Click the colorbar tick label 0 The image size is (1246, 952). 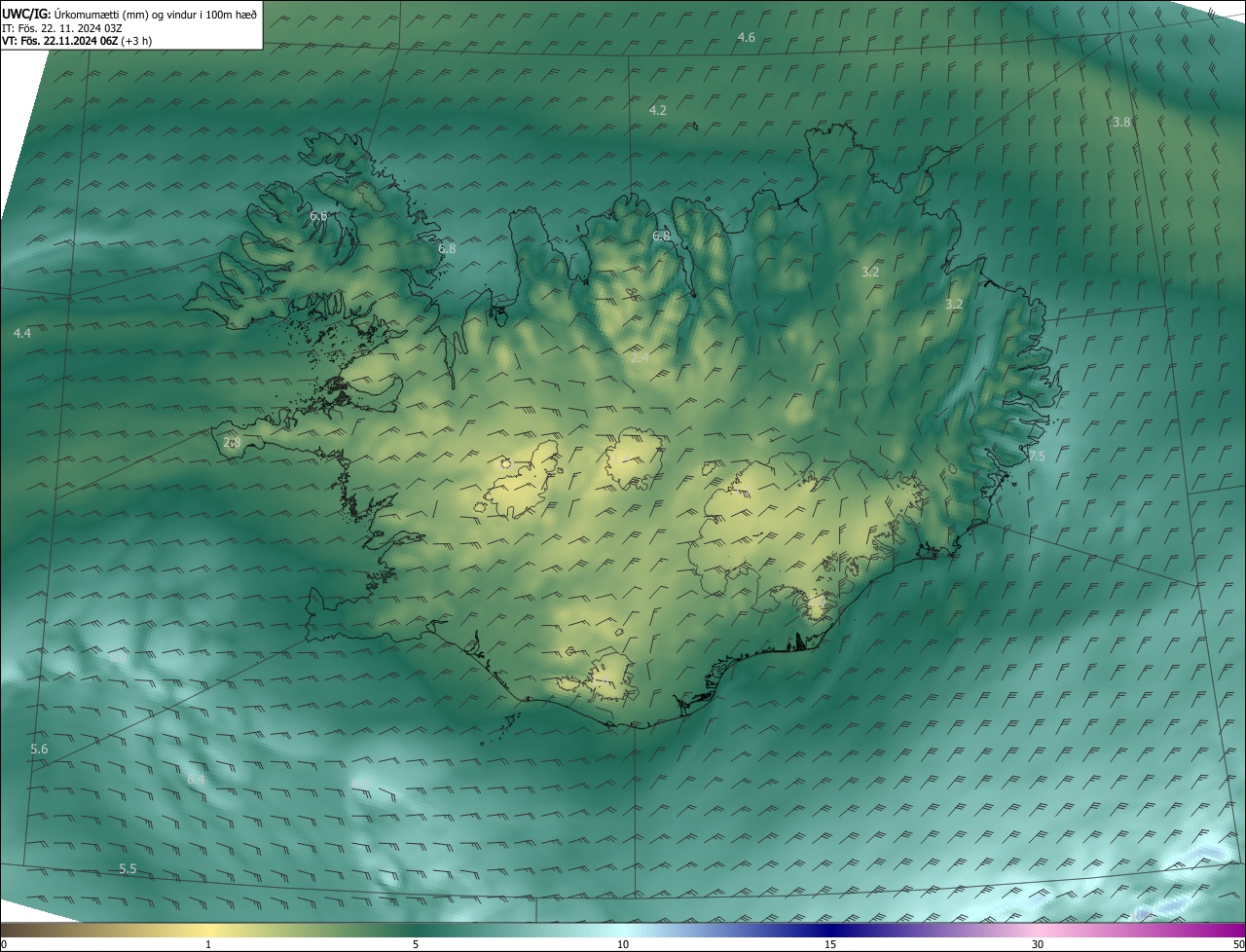coord(4,944)
